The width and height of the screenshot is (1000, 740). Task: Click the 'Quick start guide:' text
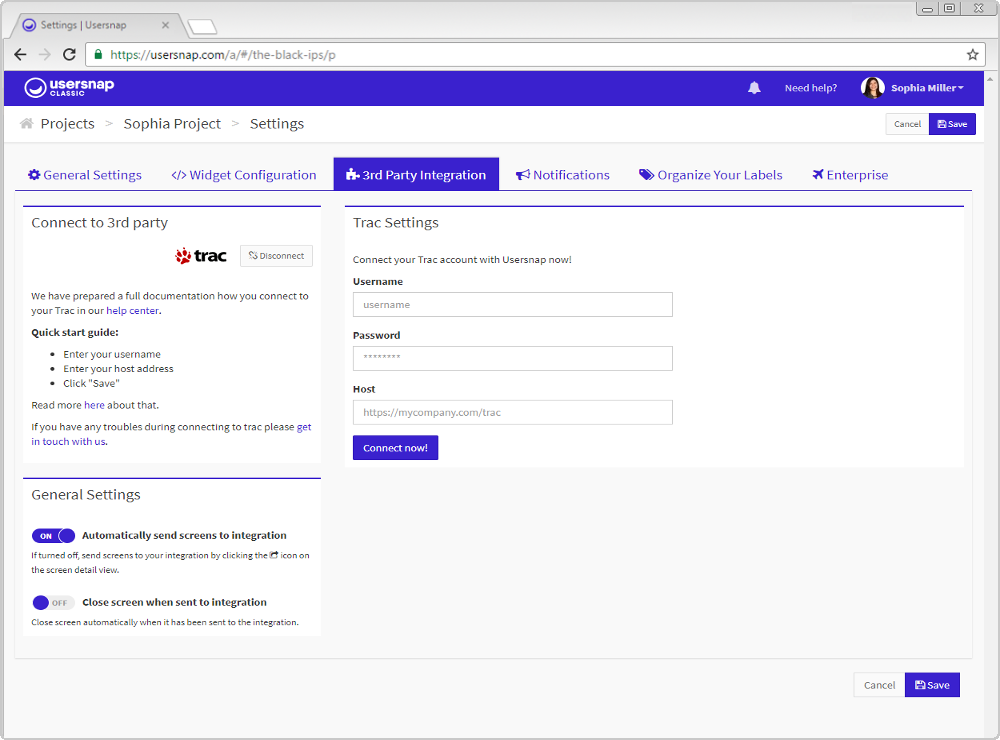click(x=75, y=332)
